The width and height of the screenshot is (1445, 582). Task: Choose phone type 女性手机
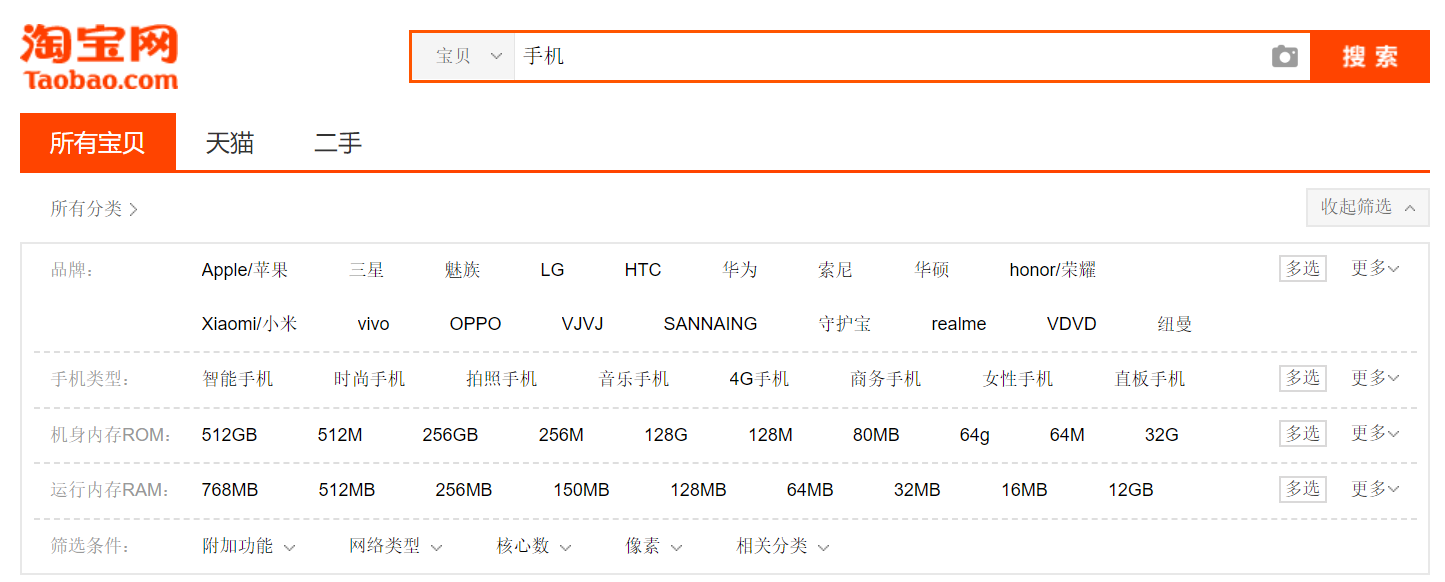1018,379
